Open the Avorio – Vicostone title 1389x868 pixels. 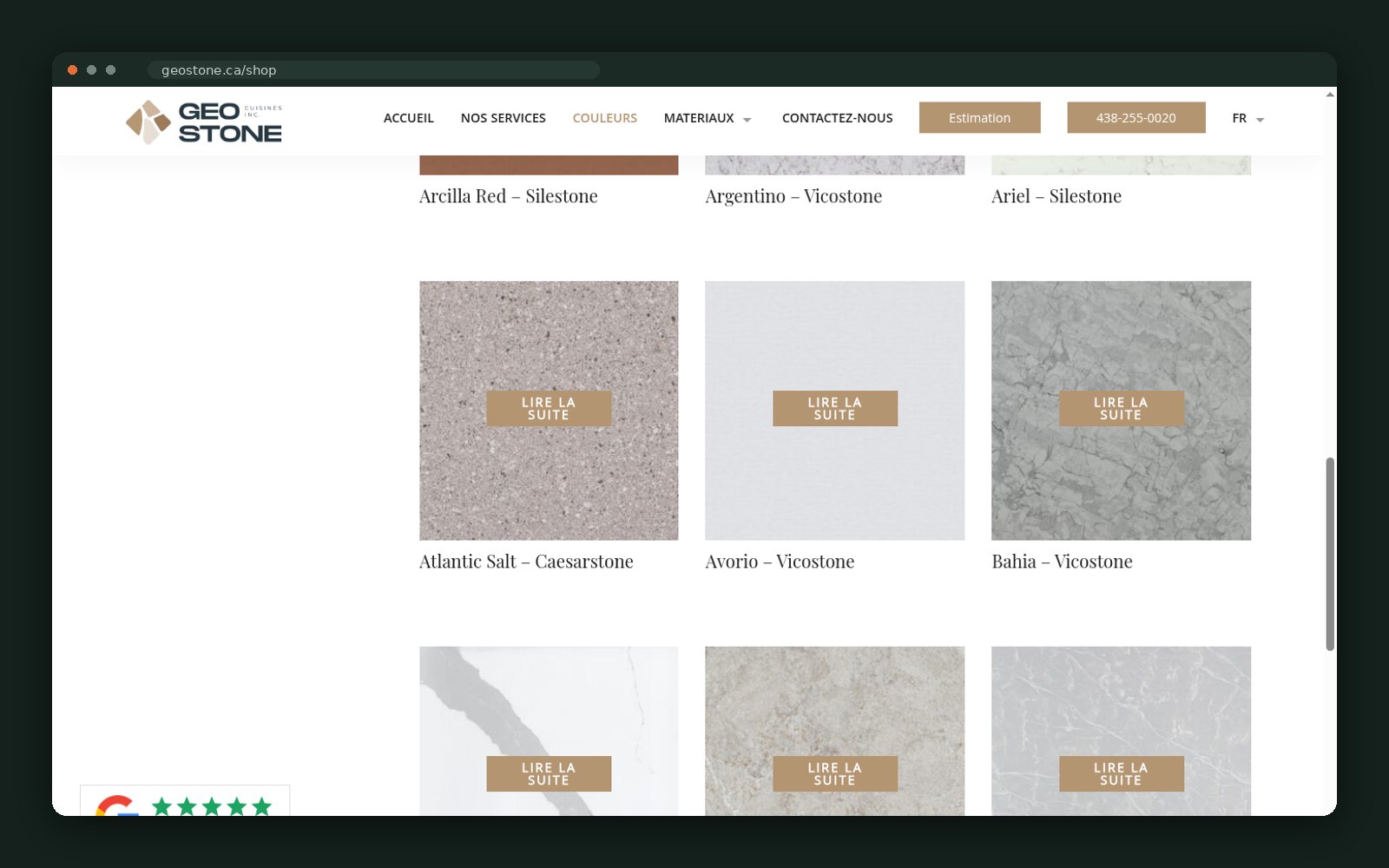(x=780, y=562)
